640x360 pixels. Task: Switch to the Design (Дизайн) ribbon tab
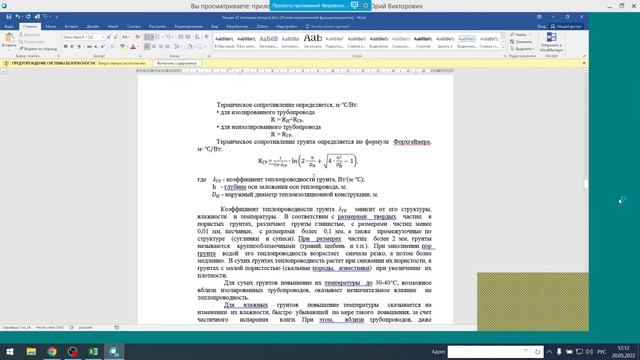[93, 27]
